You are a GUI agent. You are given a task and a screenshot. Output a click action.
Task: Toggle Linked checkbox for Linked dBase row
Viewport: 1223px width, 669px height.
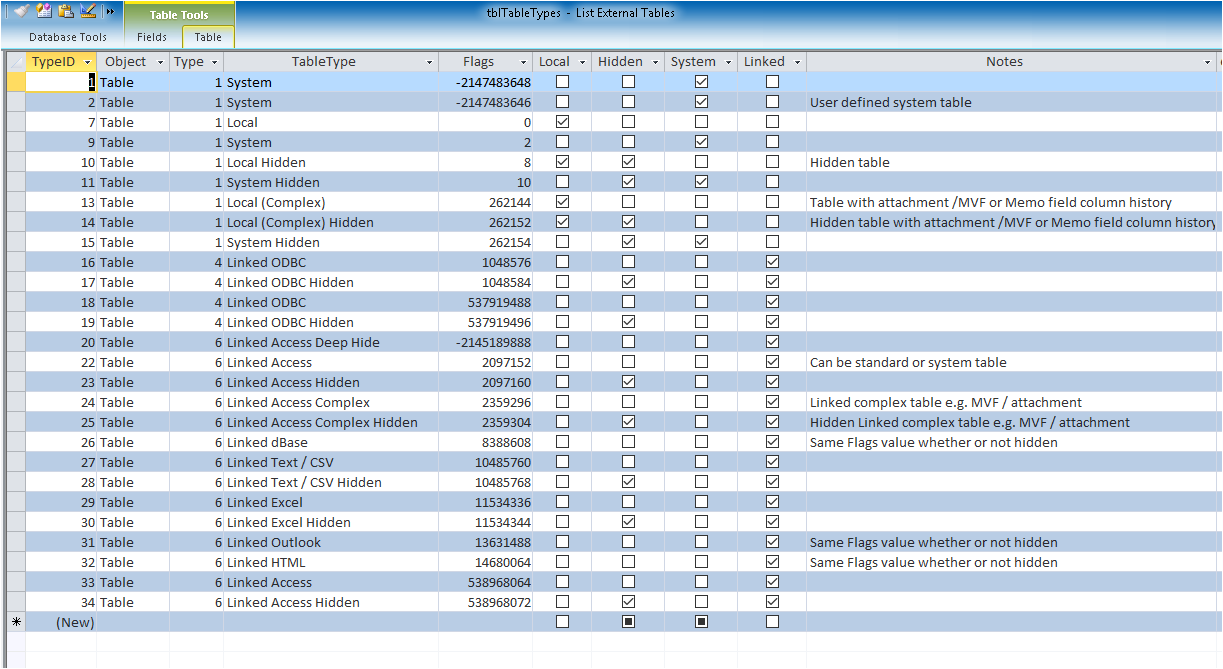coord(772,442)
